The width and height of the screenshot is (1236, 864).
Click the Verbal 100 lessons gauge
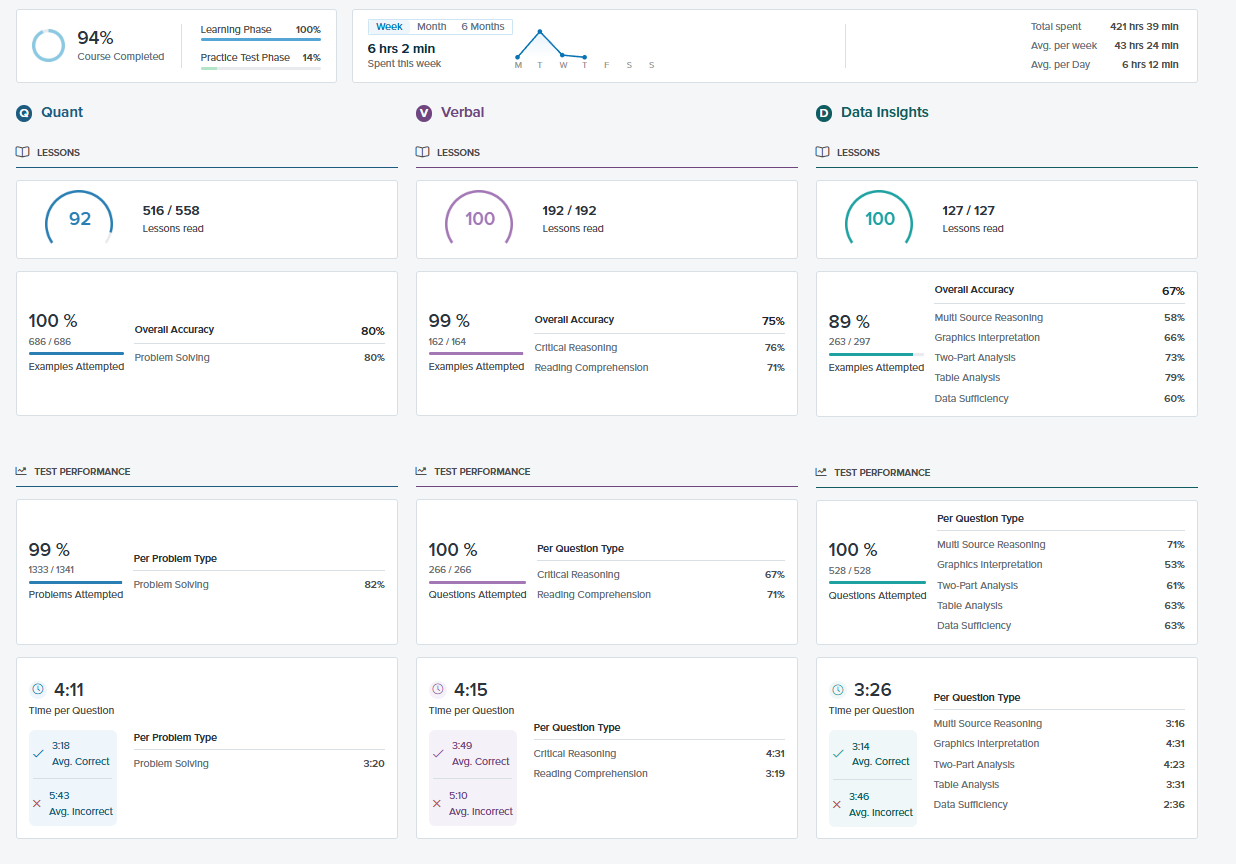(479, 218)
